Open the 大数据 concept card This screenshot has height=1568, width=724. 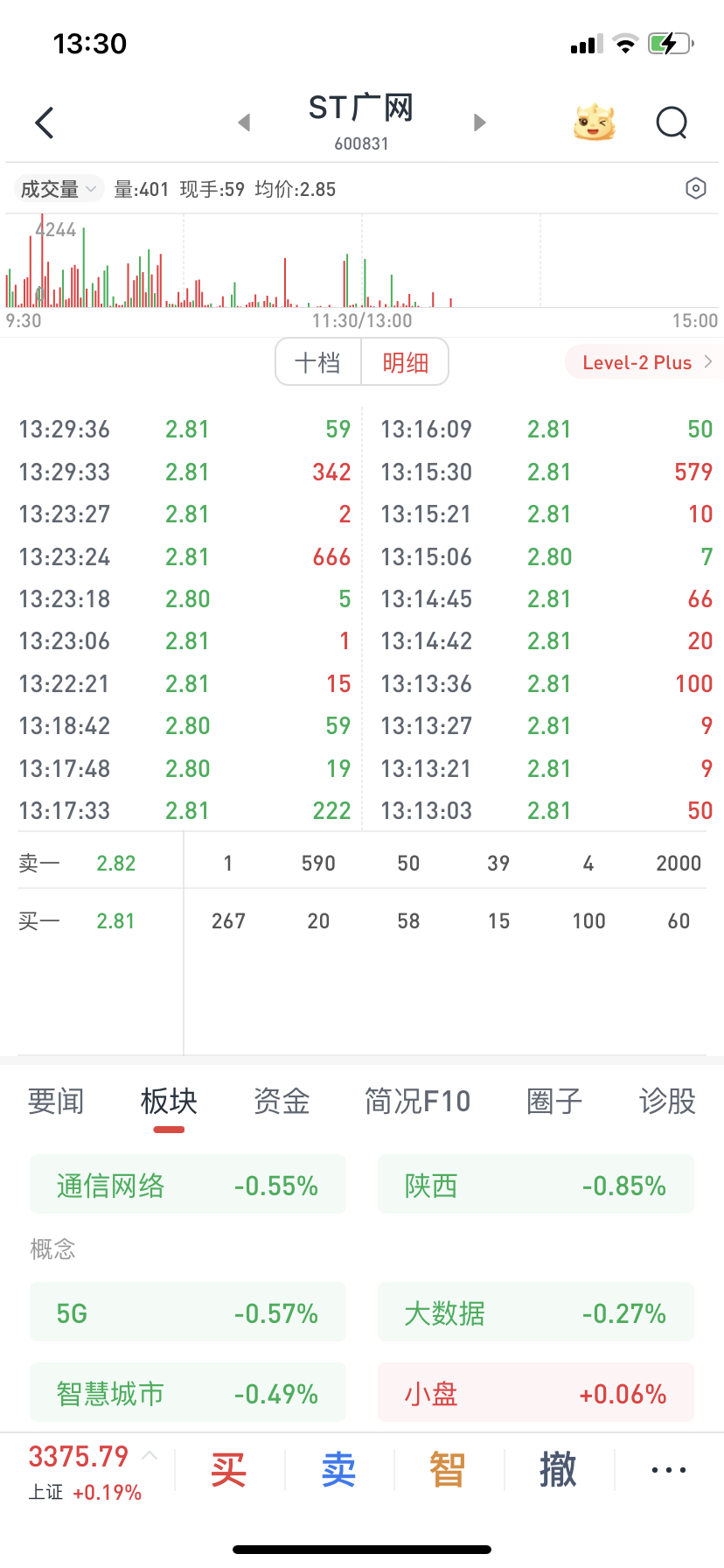coord(536,1312)
